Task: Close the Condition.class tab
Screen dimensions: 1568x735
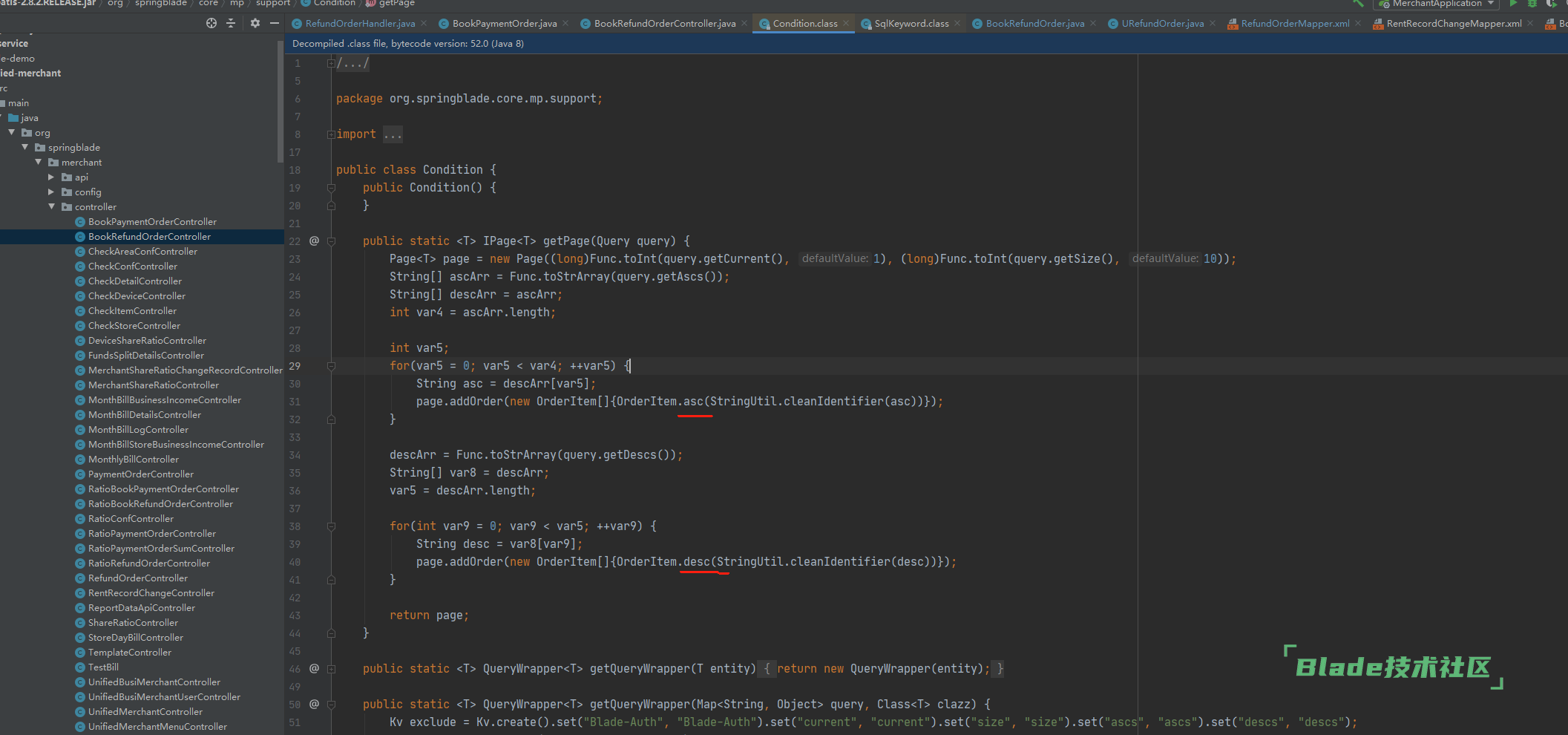Action: point(846,24)
